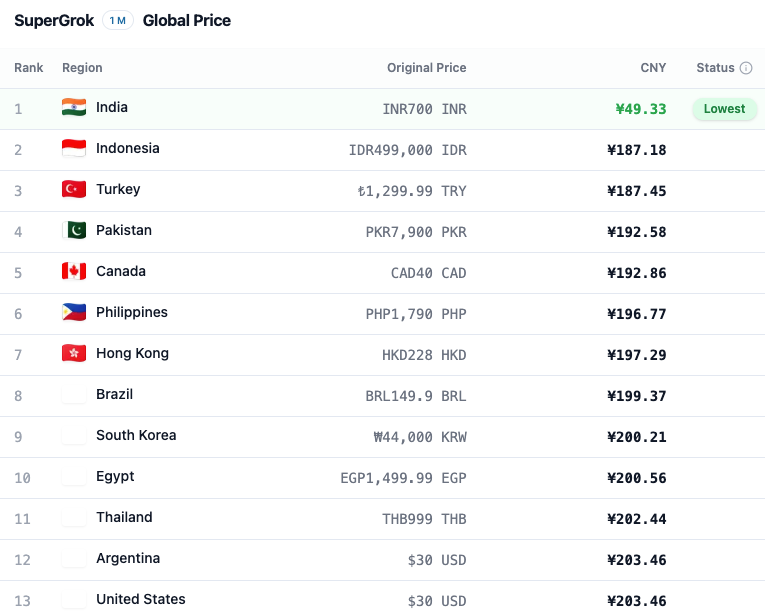Click India's ¥49.33 price
The width and height of the screenshot is (765, 616).
tap(641, 109)
